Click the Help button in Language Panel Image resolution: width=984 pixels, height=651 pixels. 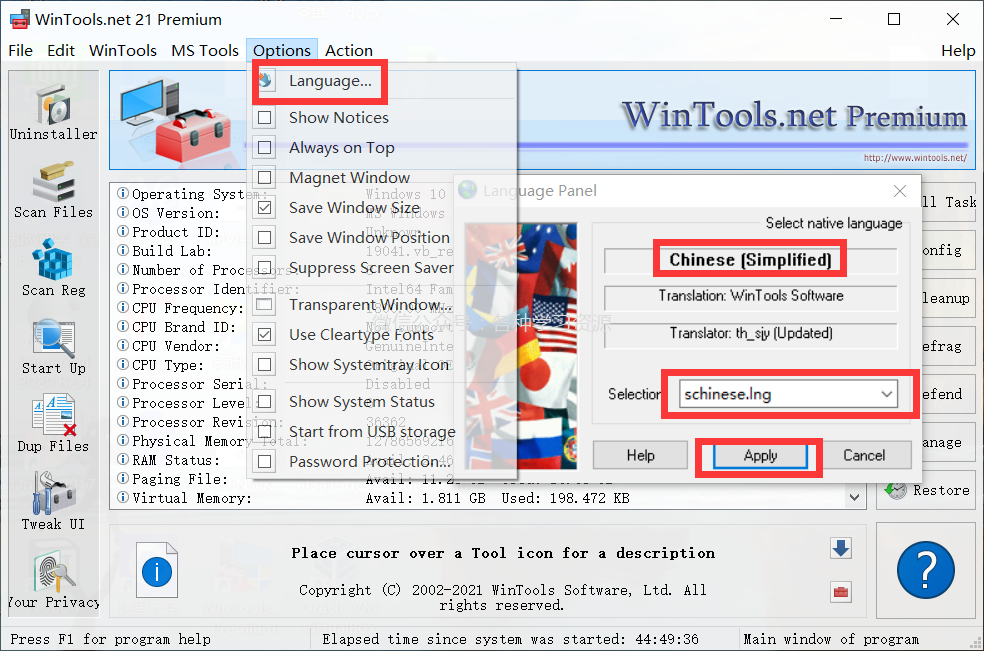640,455
